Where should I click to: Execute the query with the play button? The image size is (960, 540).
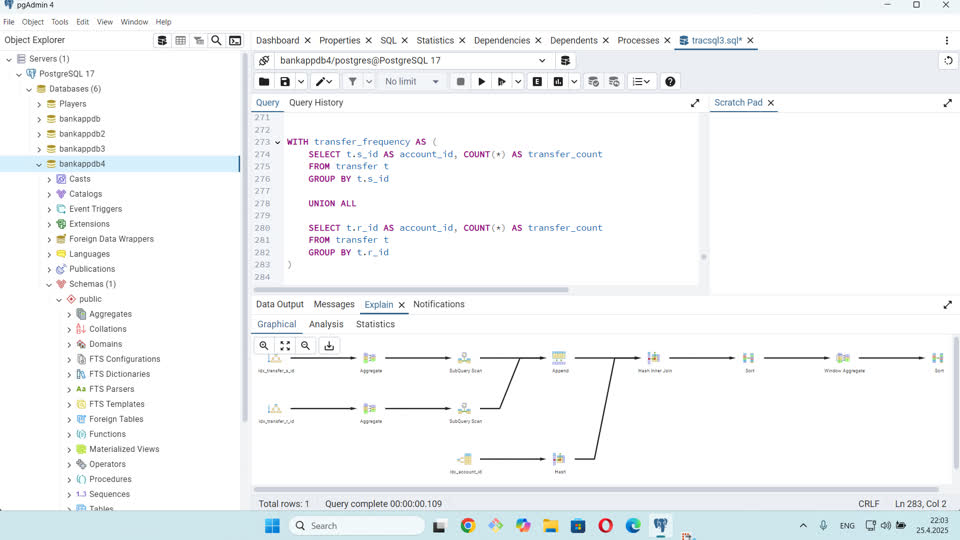coord(481,81)
